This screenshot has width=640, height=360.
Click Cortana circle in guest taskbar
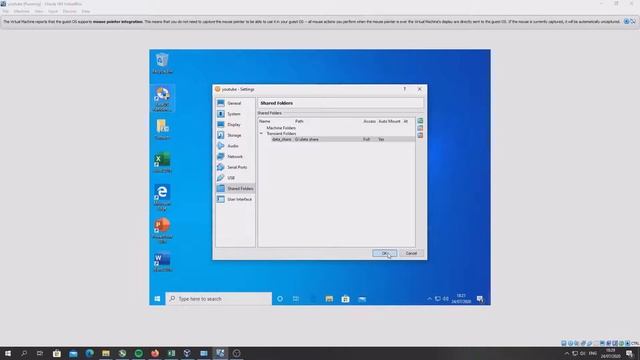280,299
